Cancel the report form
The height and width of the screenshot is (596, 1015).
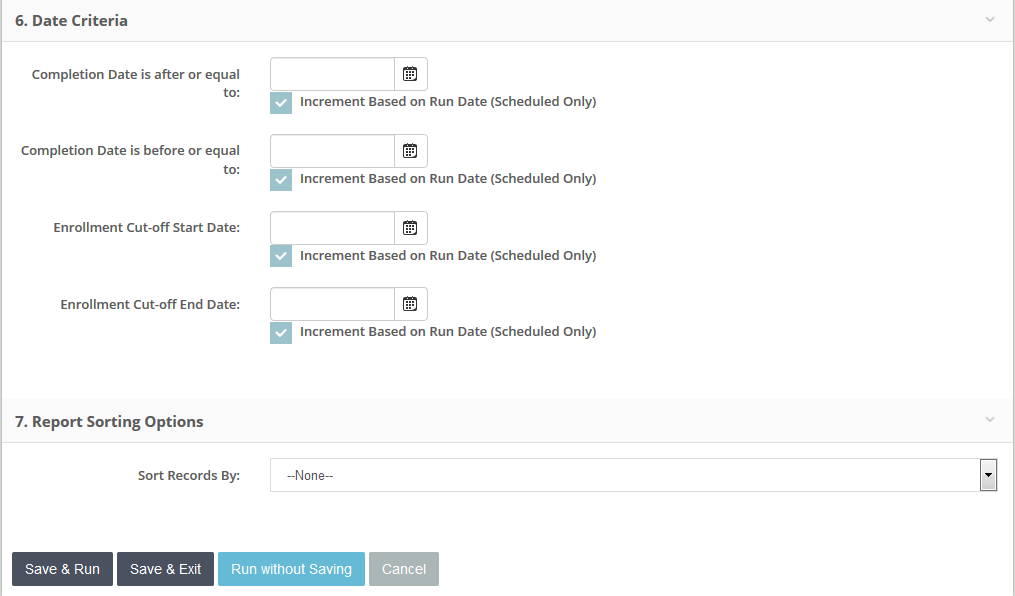404,569
